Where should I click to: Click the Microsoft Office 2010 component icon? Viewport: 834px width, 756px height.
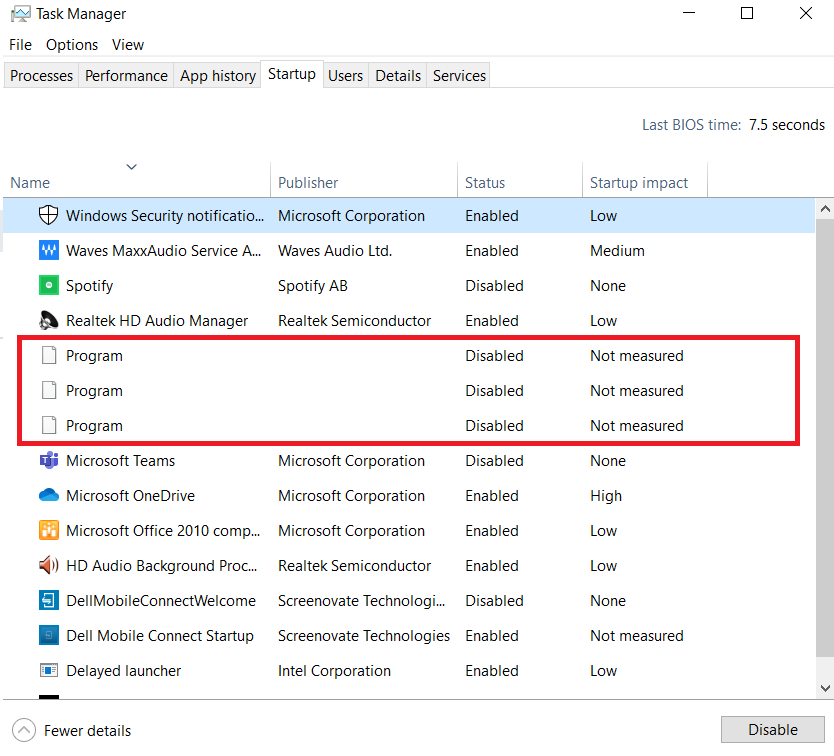(48, 530)
